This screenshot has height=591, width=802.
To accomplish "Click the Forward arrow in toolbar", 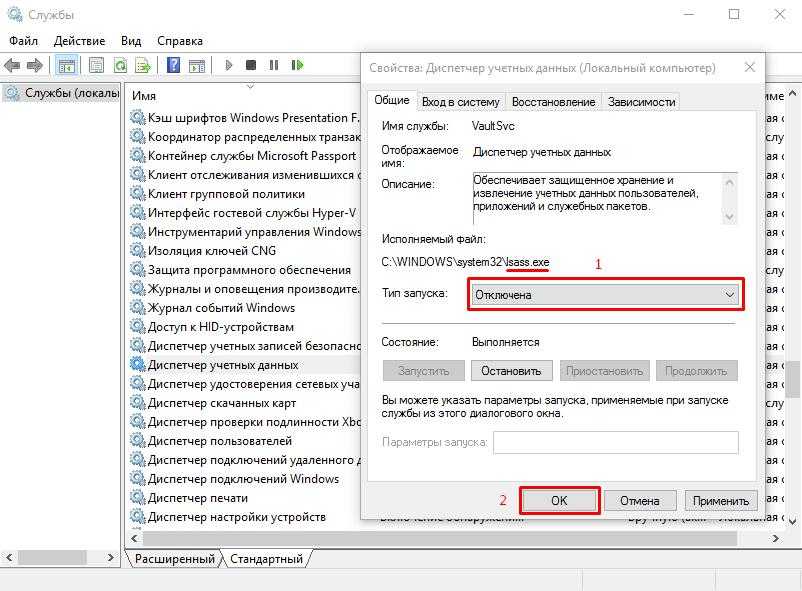I will 35,66.
